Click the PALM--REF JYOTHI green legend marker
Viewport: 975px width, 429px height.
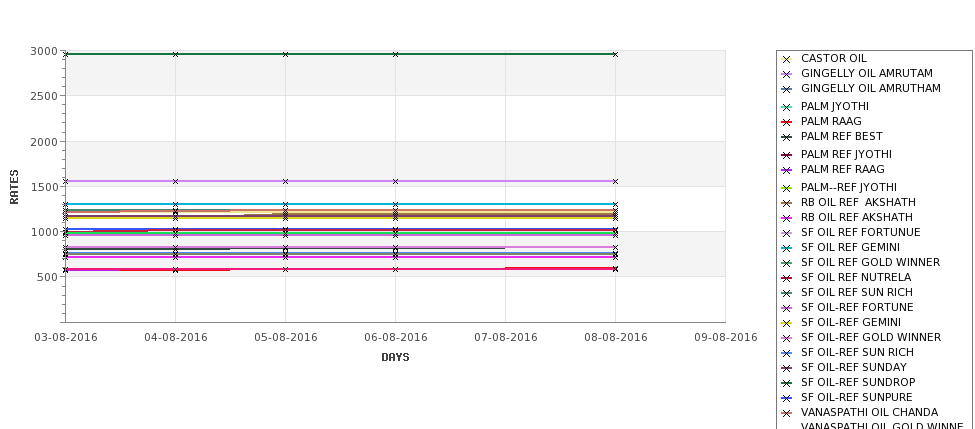point(787,188)
